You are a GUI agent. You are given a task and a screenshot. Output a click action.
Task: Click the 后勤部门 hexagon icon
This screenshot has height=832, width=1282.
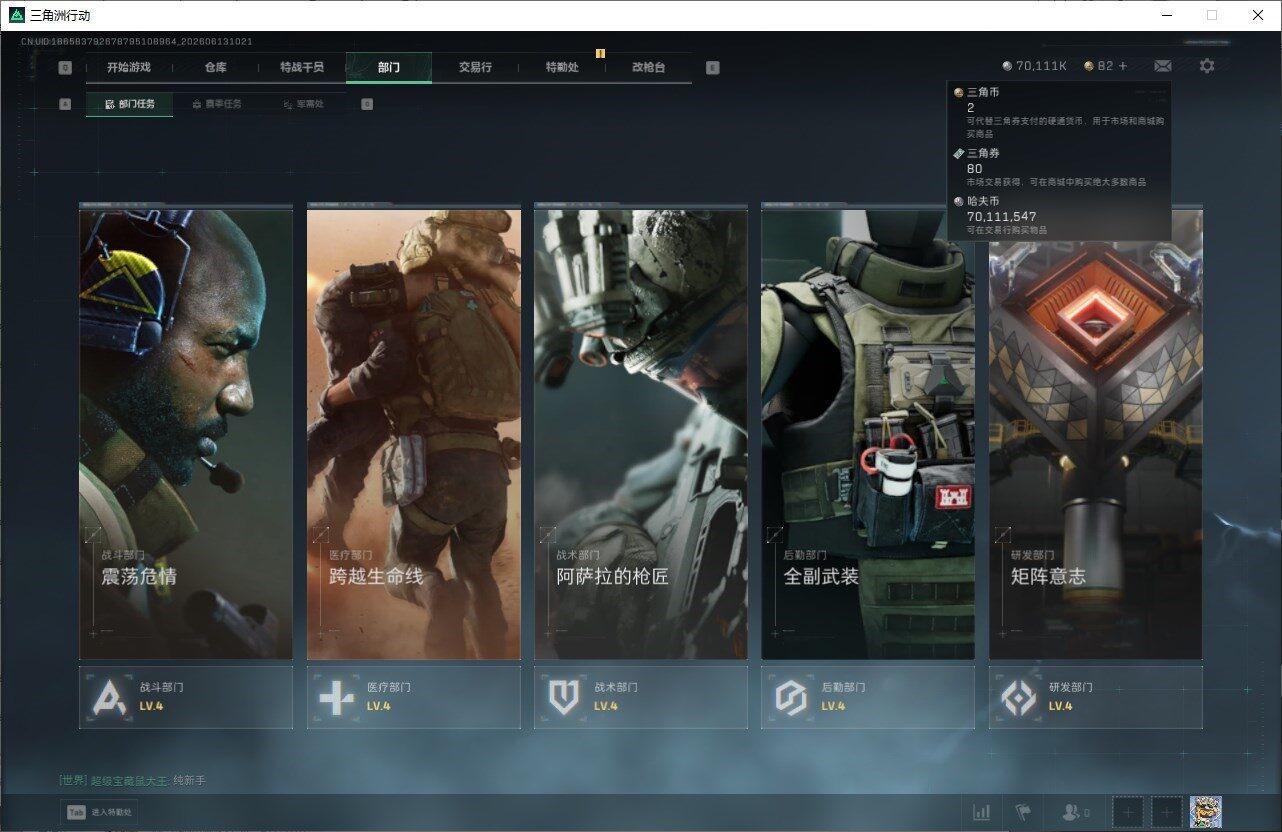tap(791, 697)
